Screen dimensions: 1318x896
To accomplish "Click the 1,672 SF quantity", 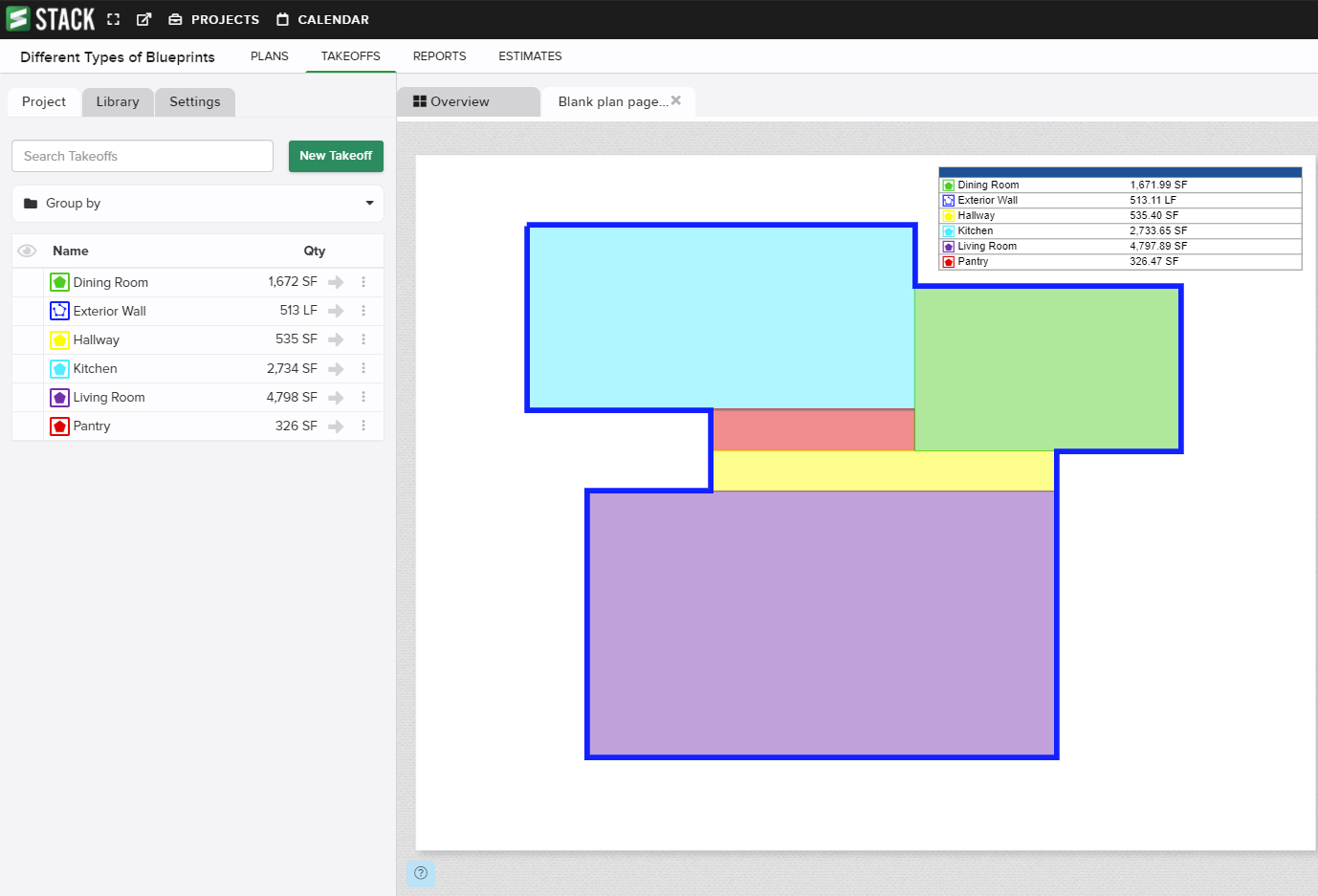I will click(x=293, y=282).
